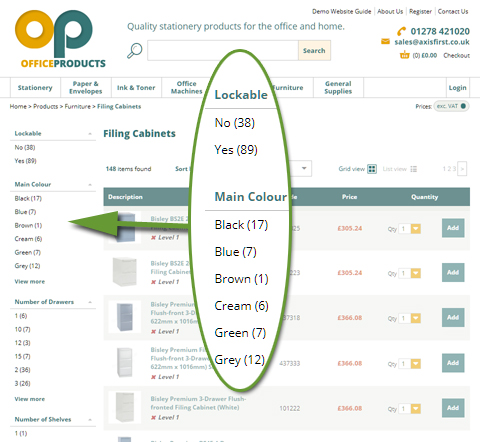Go to Checkout

456,55
